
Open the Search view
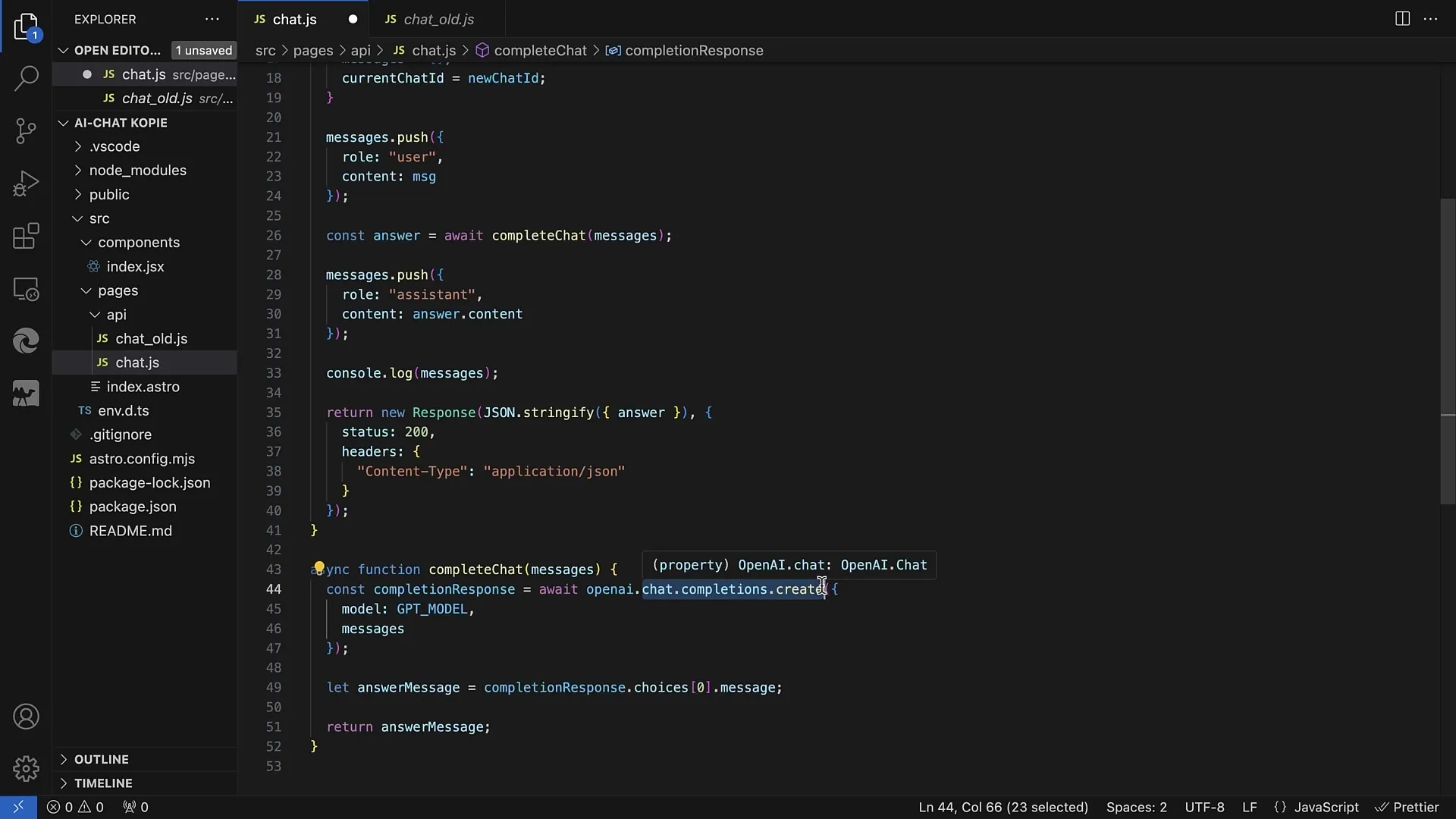[26, 78]
